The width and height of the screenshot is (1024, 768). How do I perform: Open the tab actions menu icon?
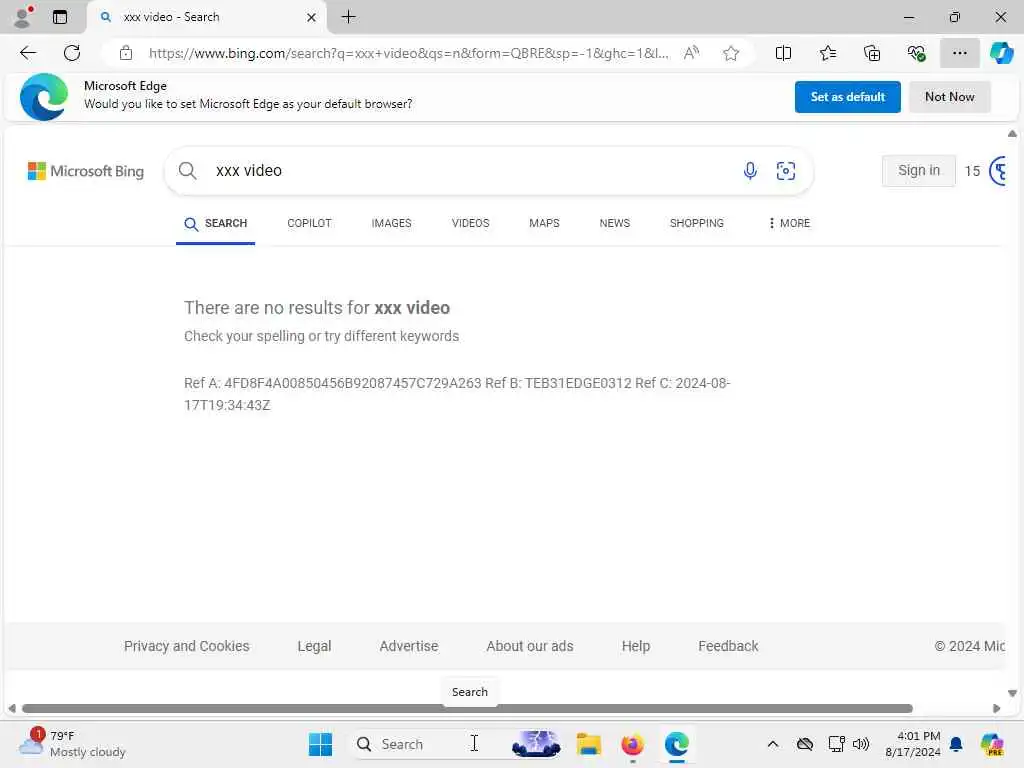[x=60, y=17]
